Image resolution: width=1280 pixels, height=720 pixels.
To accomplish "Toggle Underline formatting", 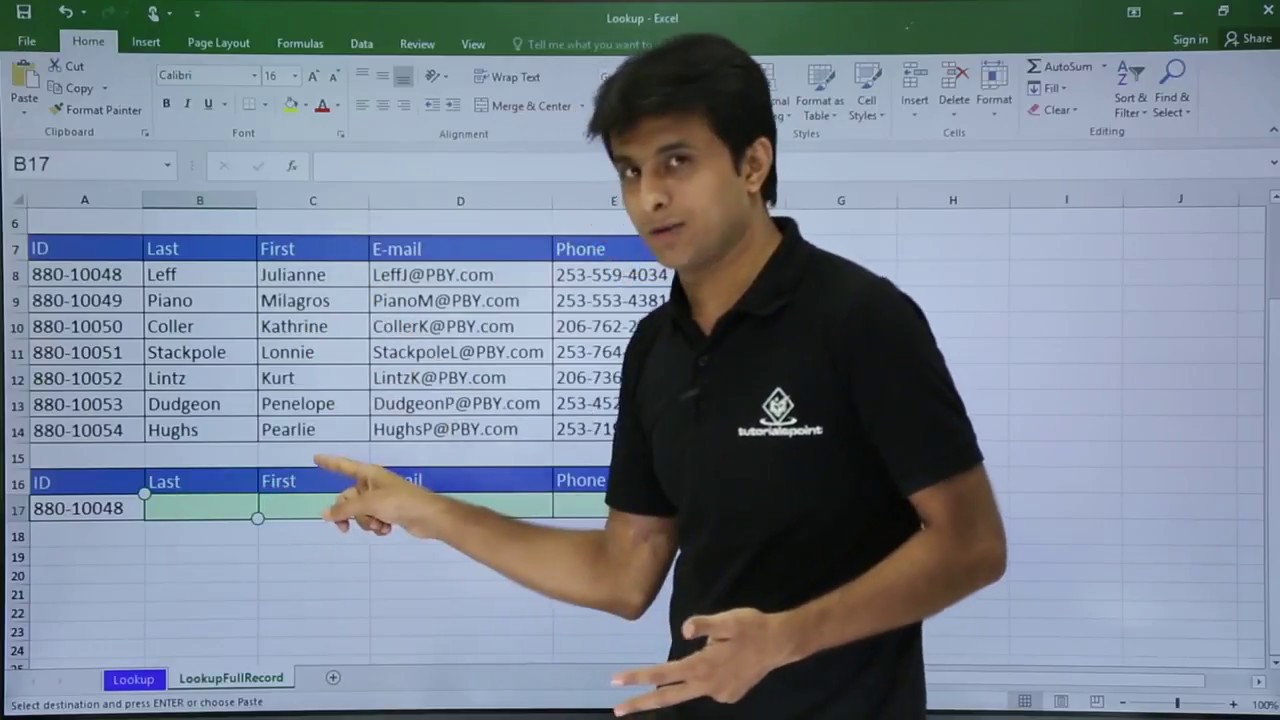I will click(208, 104).
